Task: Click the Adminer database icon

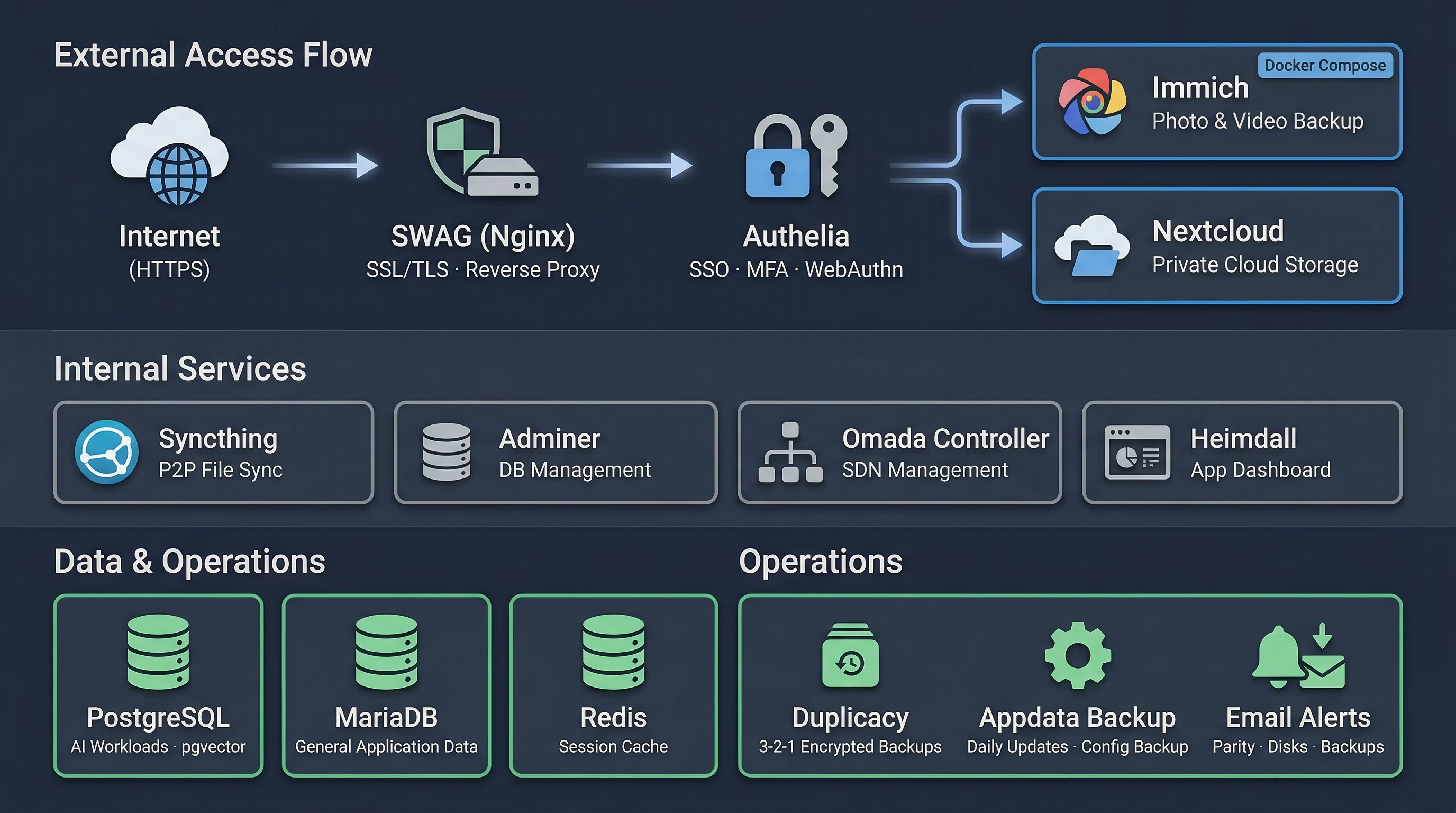Action: coord(447,453)
